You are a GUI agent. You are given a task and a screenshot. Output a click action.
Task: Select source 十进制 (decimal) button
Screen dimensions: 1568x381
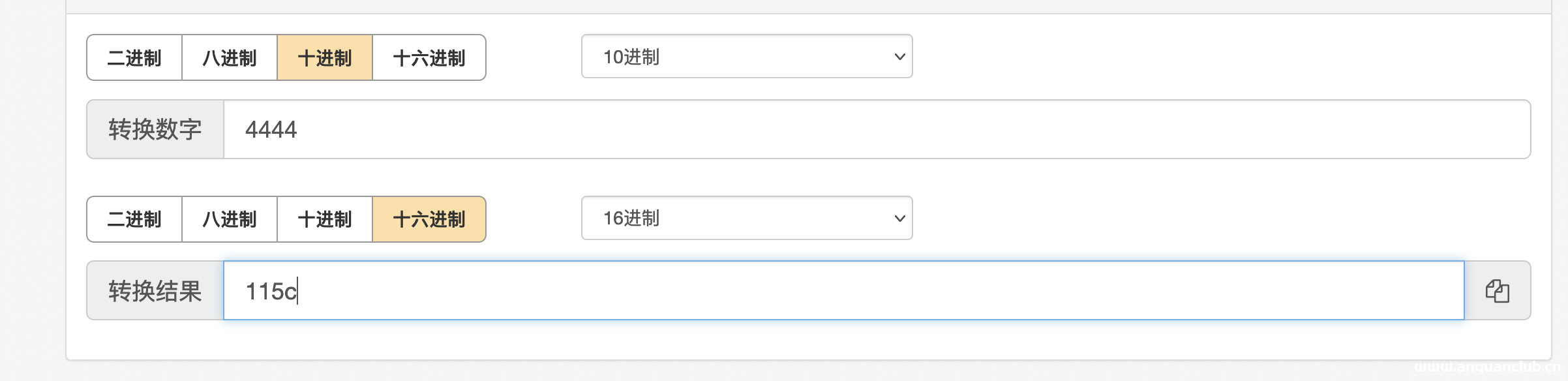[x=325, y=58]
